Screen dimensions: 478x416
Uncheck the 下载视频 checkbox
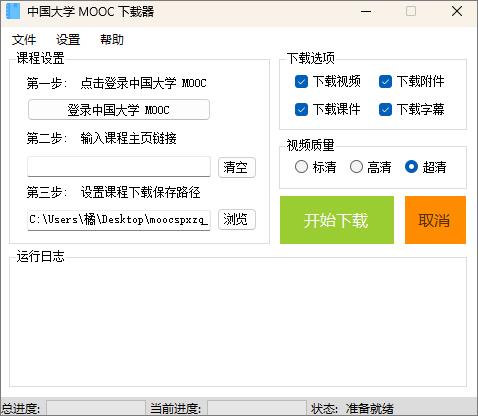(301, 81)
